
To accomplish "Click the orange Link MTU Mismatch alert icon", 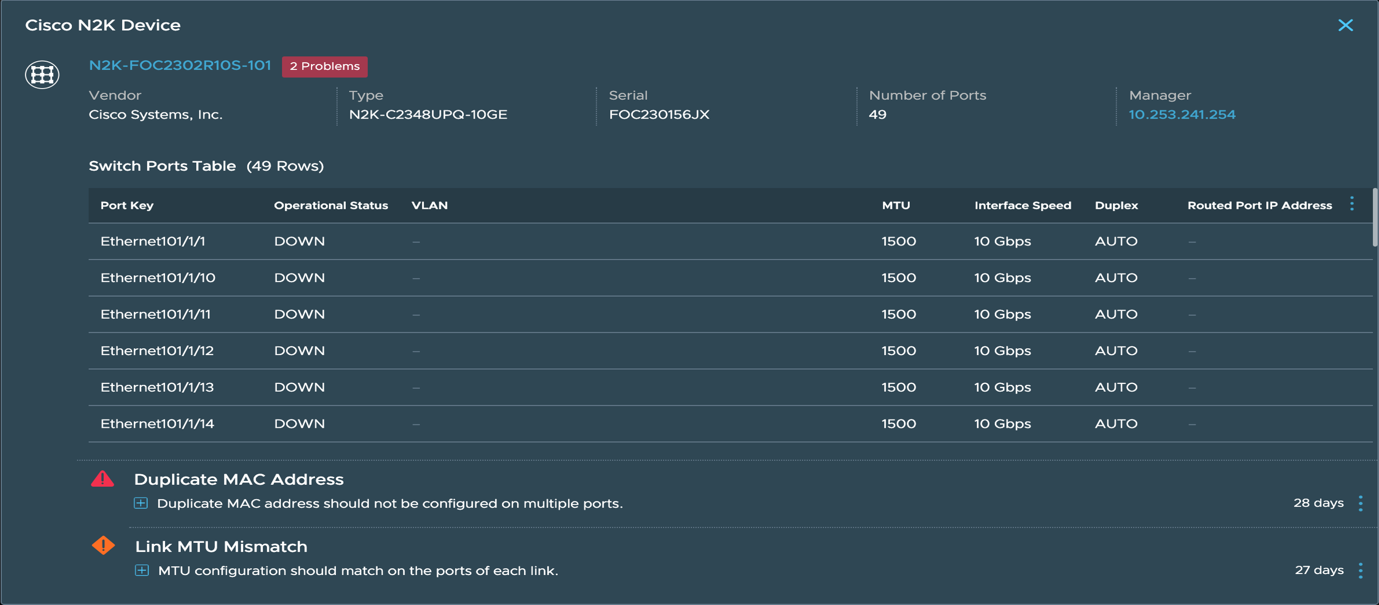I will (x=103, y=545).
